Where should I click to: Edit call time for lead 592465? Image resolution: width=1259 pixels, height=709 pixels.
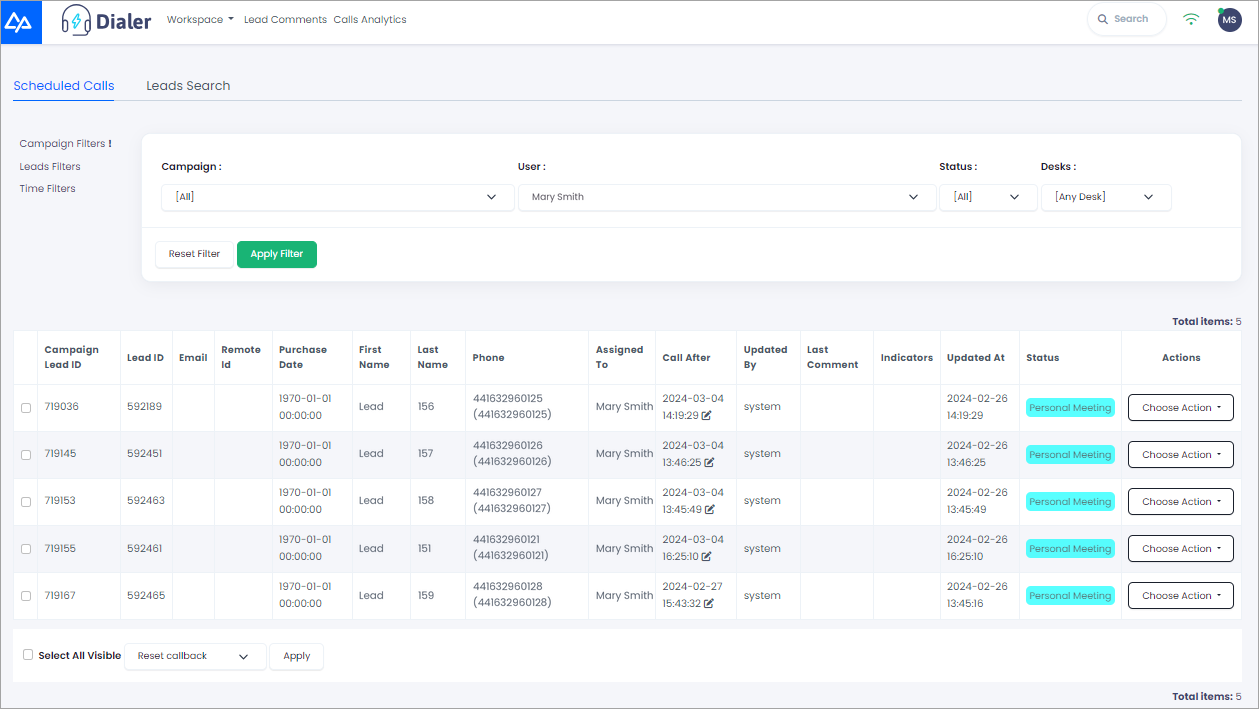pos(708,603)
